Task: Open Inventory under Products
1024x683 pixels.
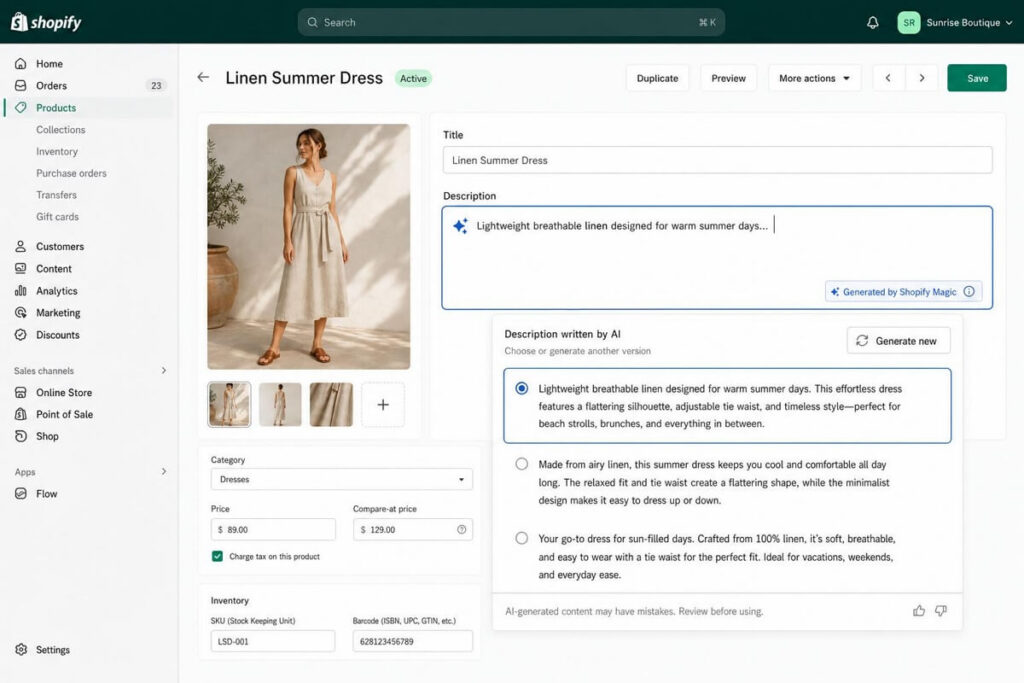Action: pos(57,151)
